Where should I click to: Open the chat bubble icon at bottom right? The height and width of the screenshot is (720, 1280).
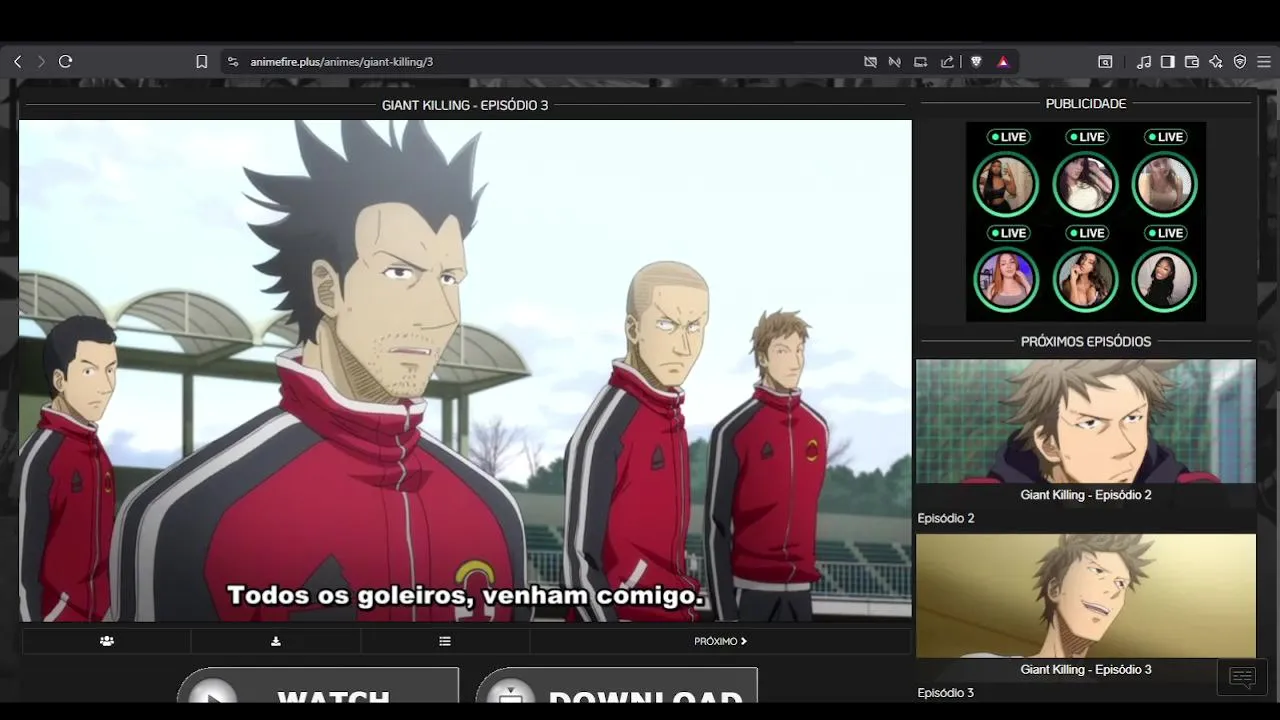[x=1242, y=678]
